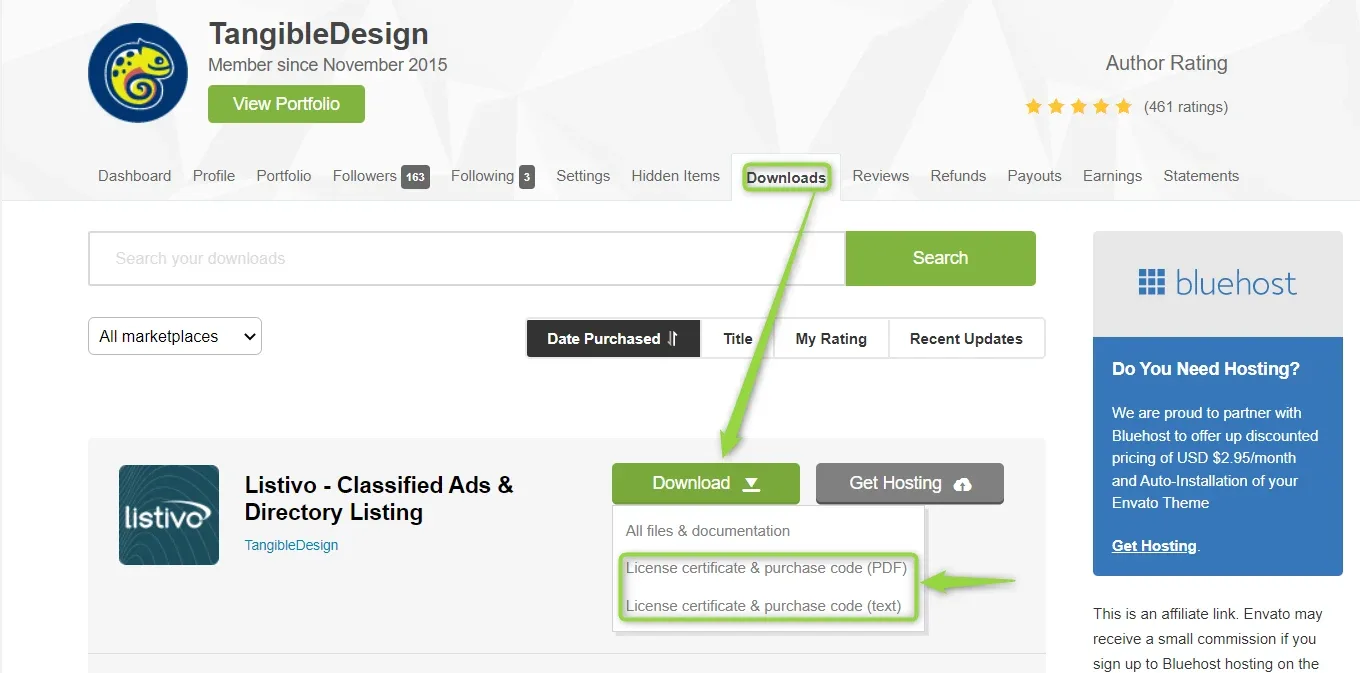Click the cloud icon on Get Hosting
1360x673 pixels.
coord(962,484)
